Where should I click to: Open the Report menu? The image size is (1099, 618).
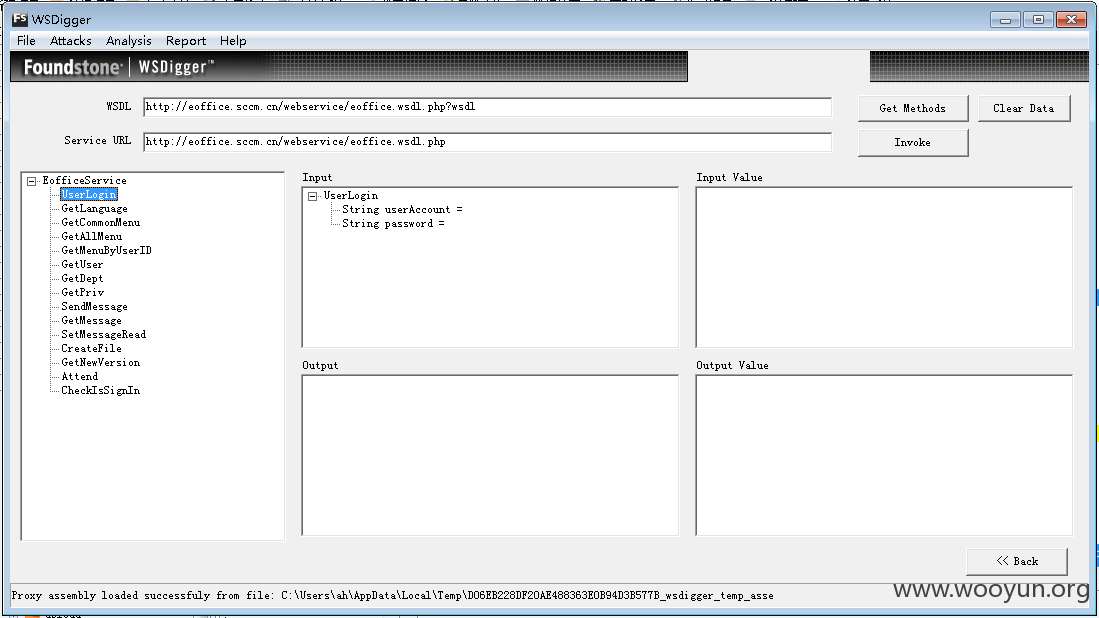coord(186,41)
